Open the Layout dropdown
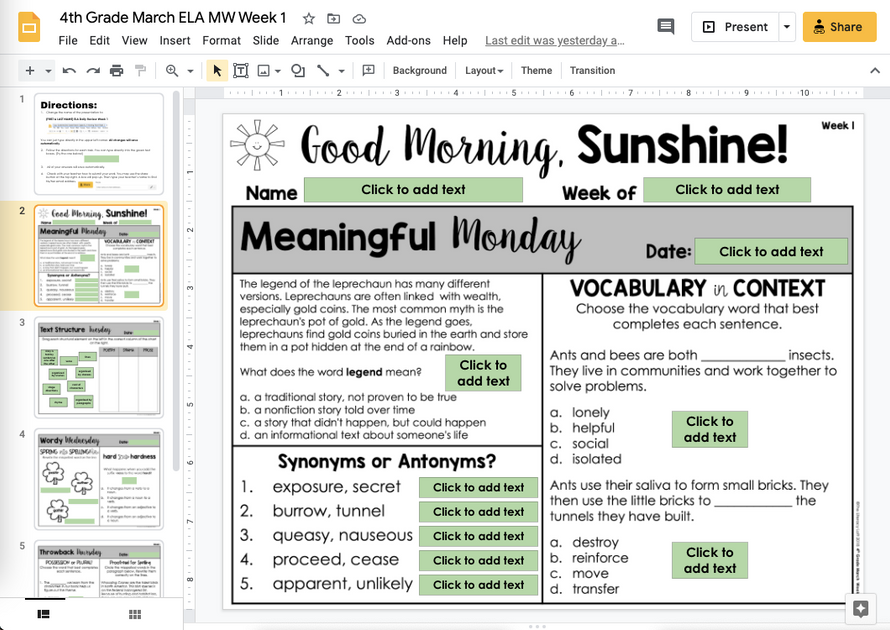The width and height of the screenshot is (890, 630). [485, 70]
